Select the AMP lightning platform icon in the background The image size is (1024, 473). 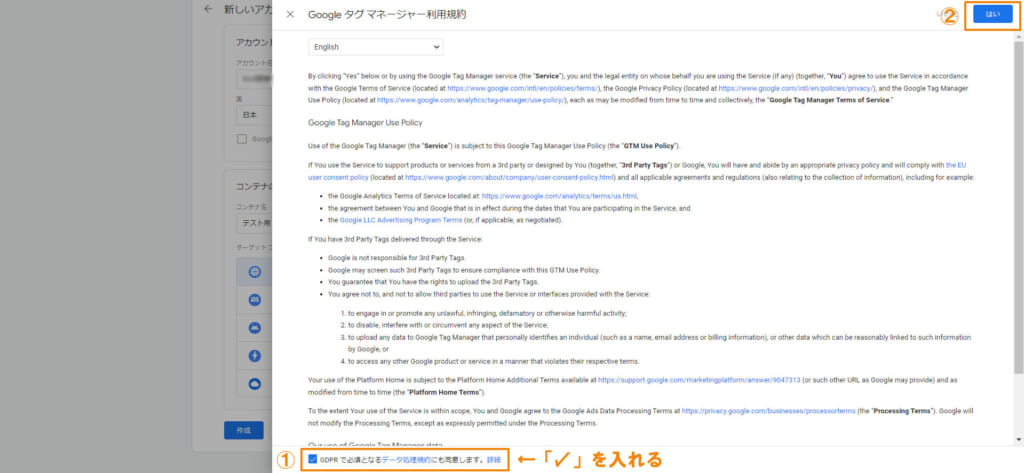pyautogui.click(x=255, y=356)
